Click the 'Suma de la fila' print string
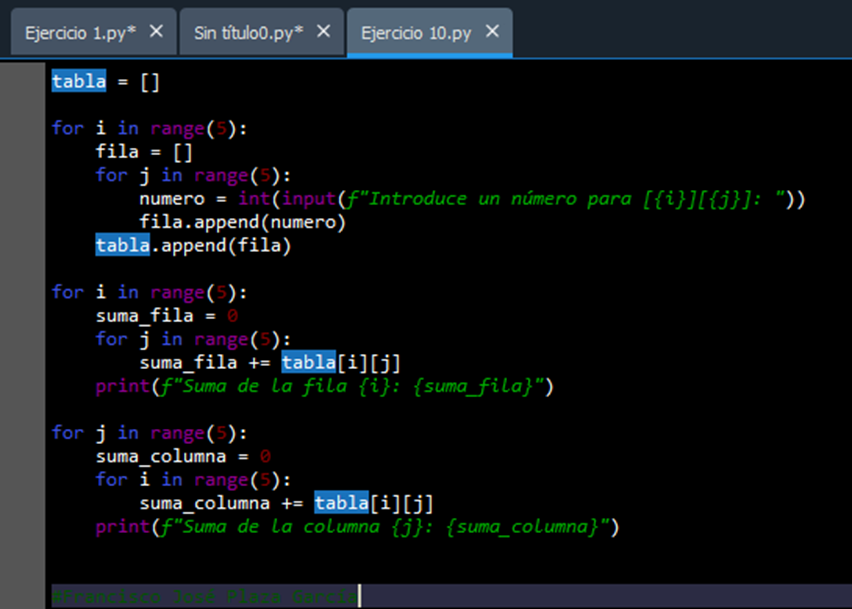The height and width of the screenshot is (609, 852). [350, 386]
